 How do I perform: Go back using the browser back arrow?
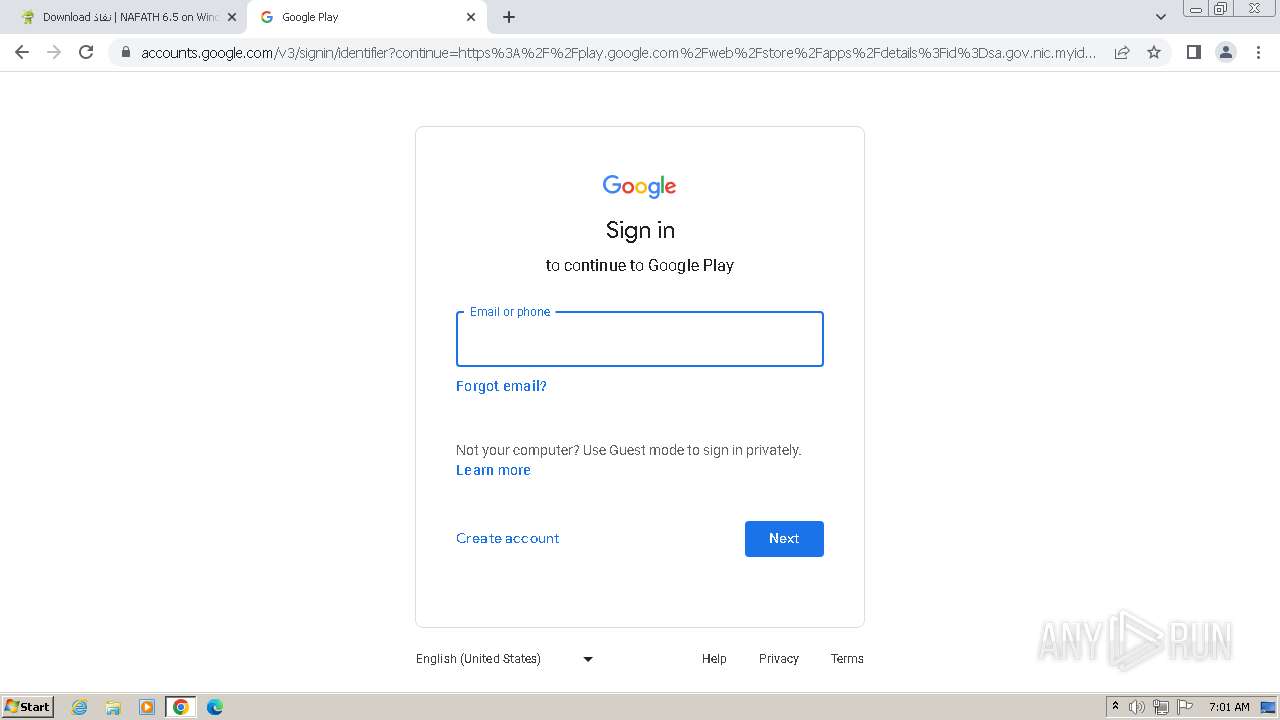22,52
